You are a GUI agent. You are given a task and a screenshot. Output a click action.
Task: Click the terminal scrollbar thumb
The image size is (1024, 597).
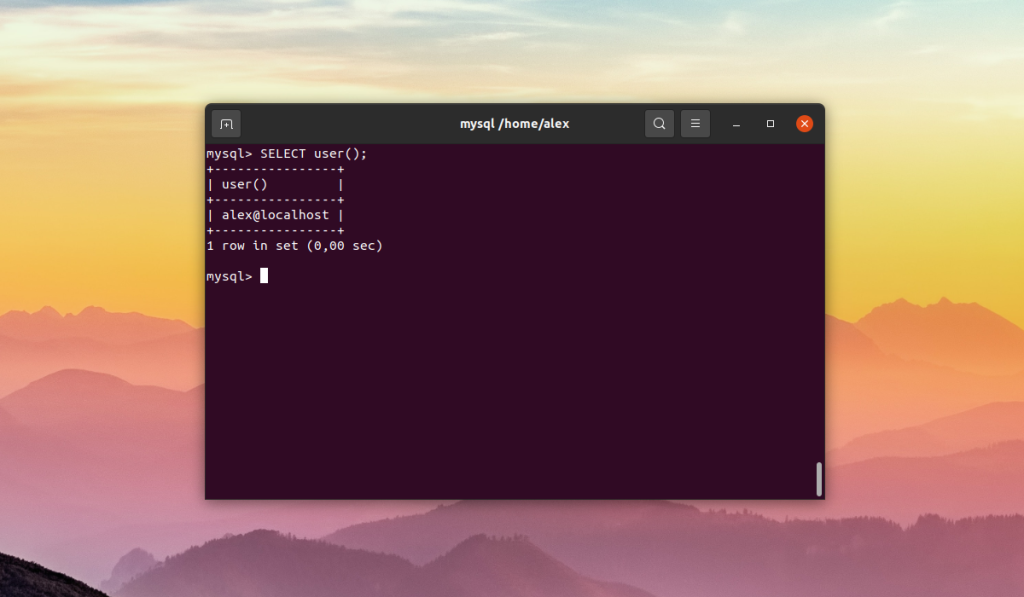(x=819, y=479)
